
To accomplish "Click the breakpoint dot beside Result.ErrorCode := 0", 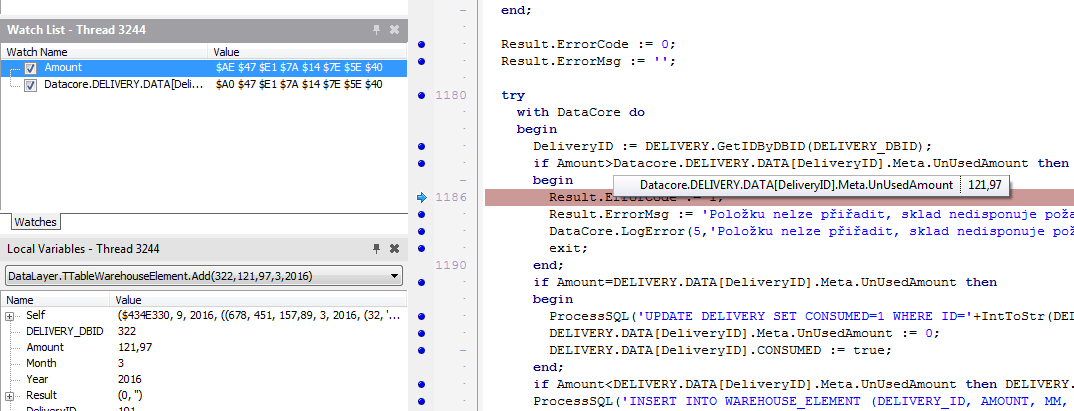I will [422, 44].
